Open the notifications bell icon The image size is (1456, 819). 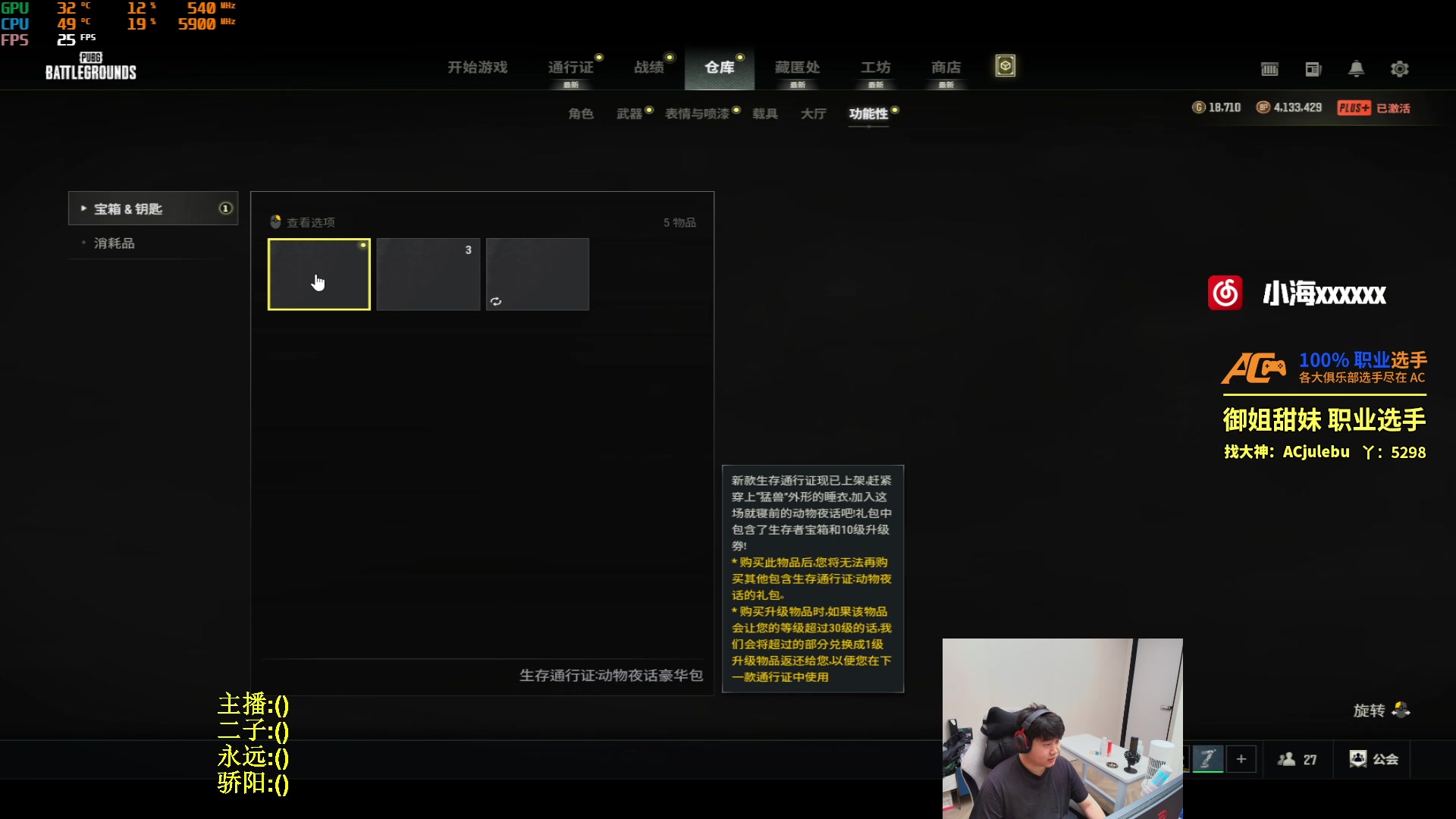tap(1357, 69)
